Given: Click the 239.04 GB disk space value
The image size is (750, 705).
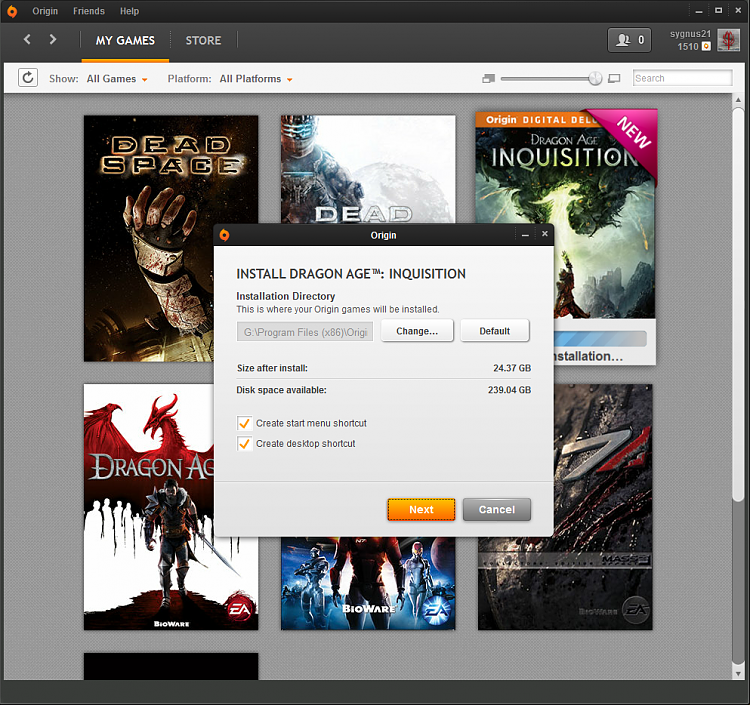Looking at the screenshot, I should click(509, 390).
